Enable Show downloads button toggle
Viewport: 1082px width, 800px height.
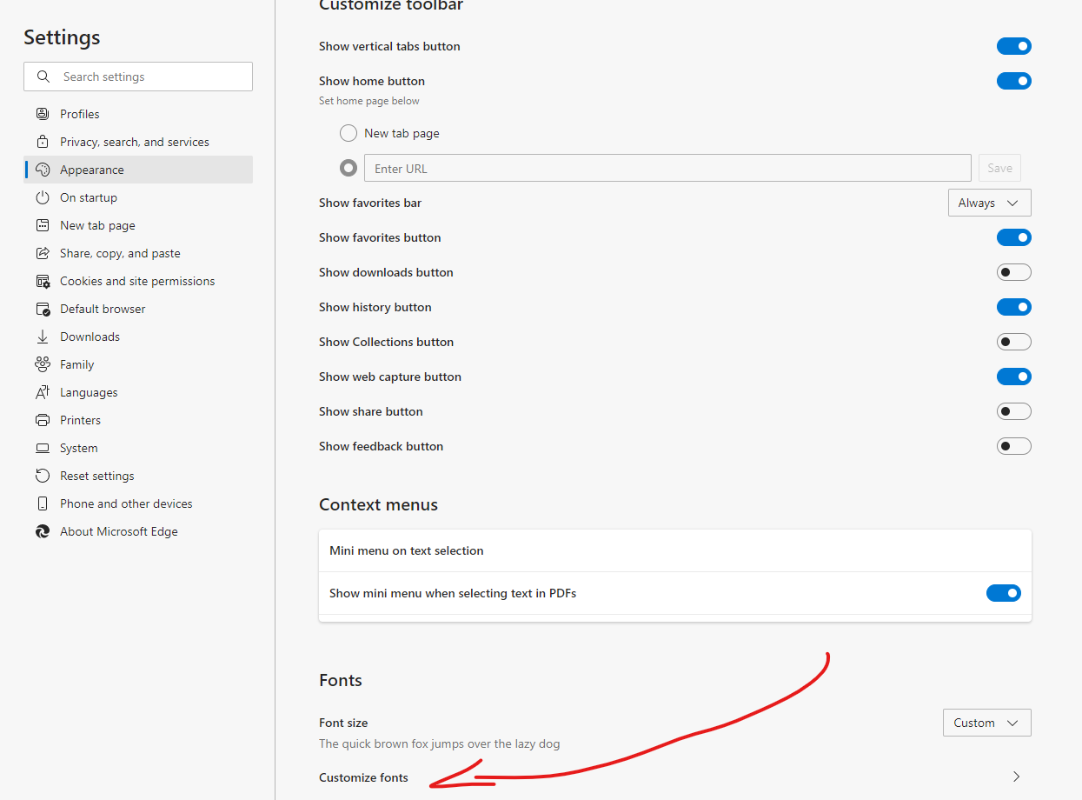1013,272
